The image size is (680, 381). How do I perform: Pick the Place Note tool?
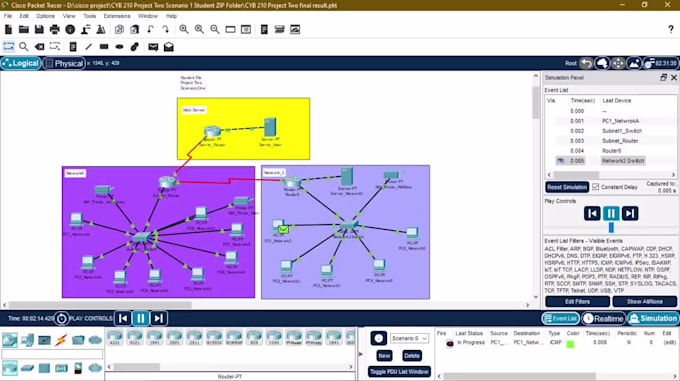point(73,47)
